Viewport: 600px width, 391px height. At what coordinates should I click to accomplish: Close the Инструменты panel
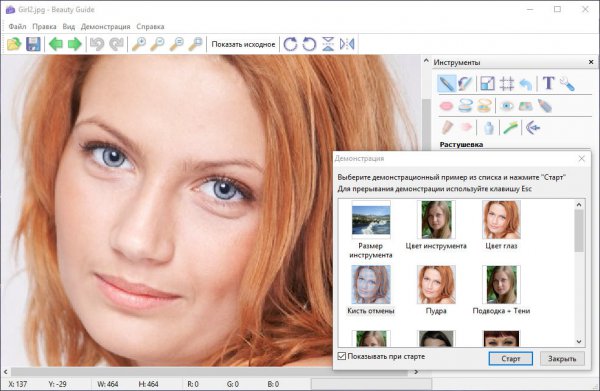point(591,62)
